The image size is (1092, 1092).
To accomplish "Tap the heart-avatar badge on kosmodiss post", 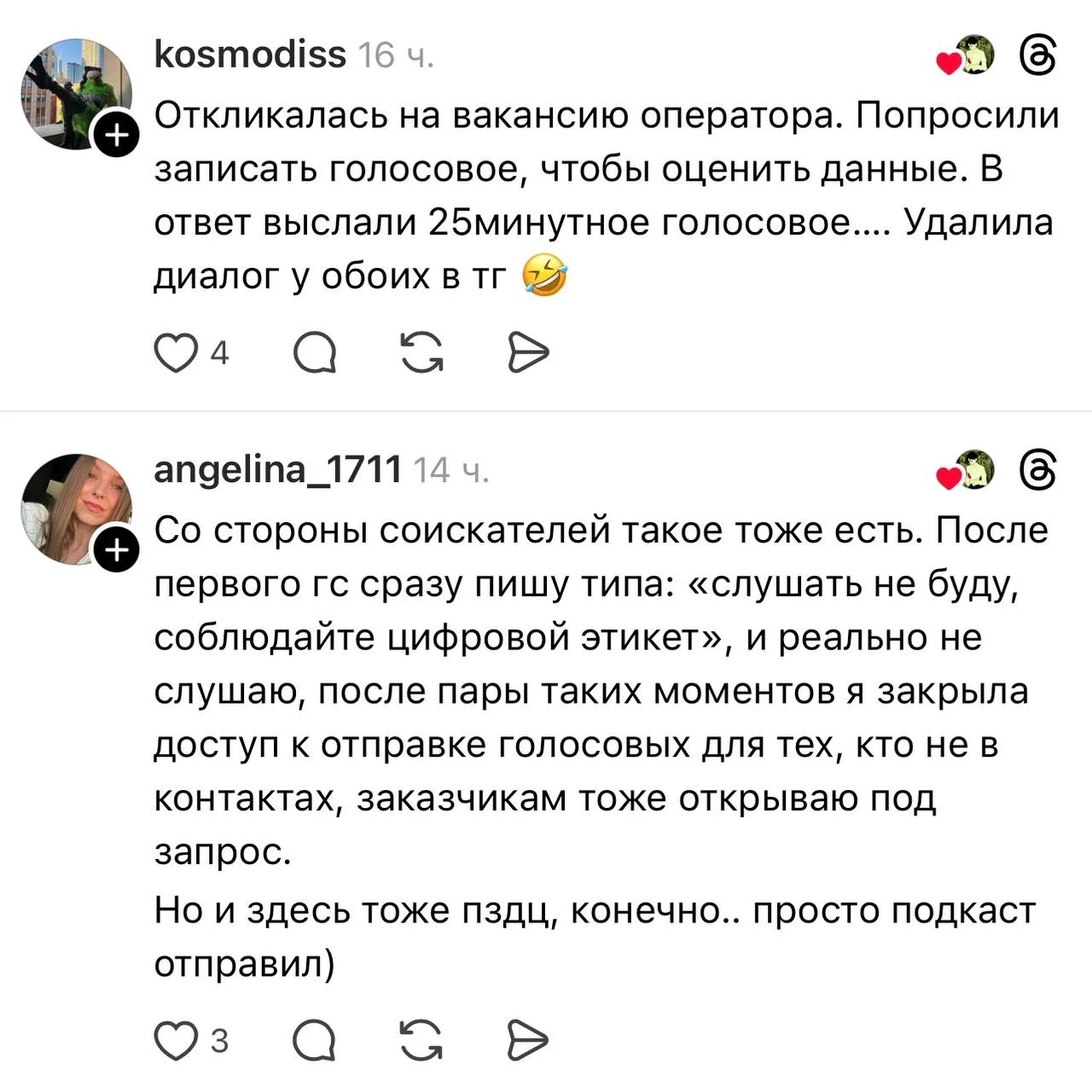I will tap(967, 57).
